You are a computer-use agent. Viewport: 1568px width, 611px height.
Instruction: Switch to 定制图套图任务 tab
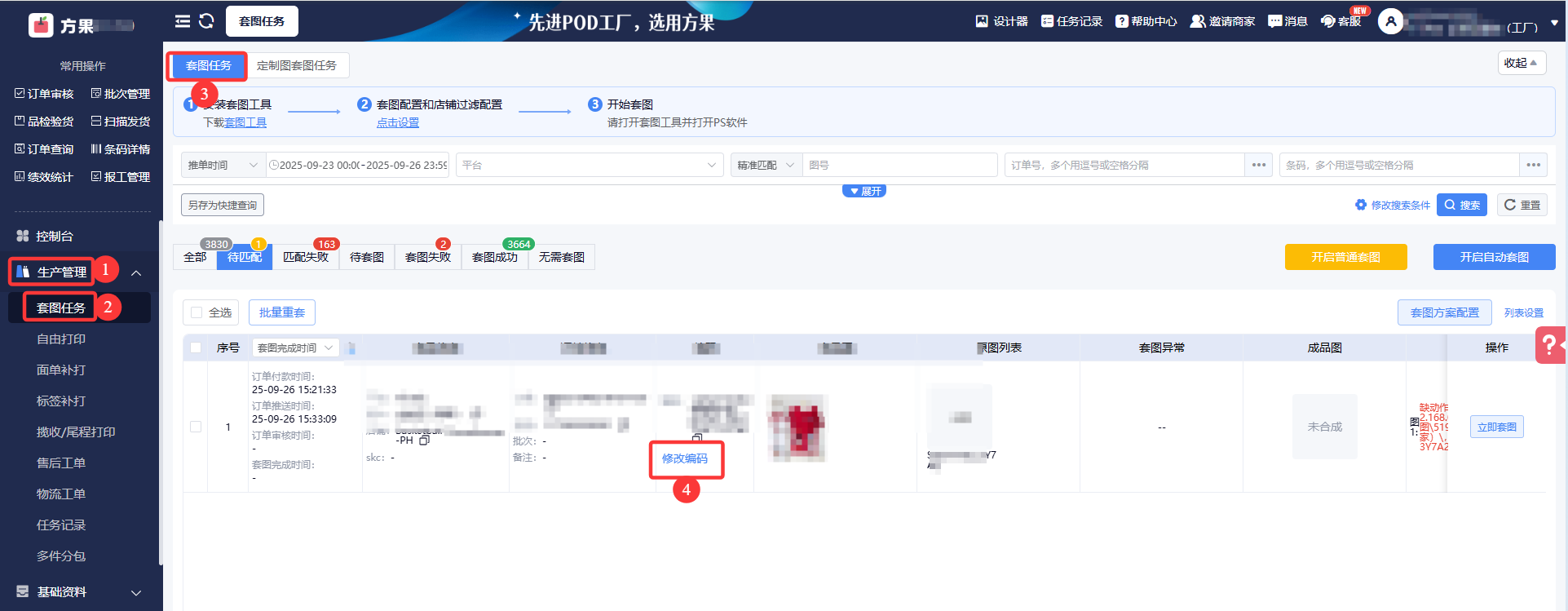[x=297, y=65]
